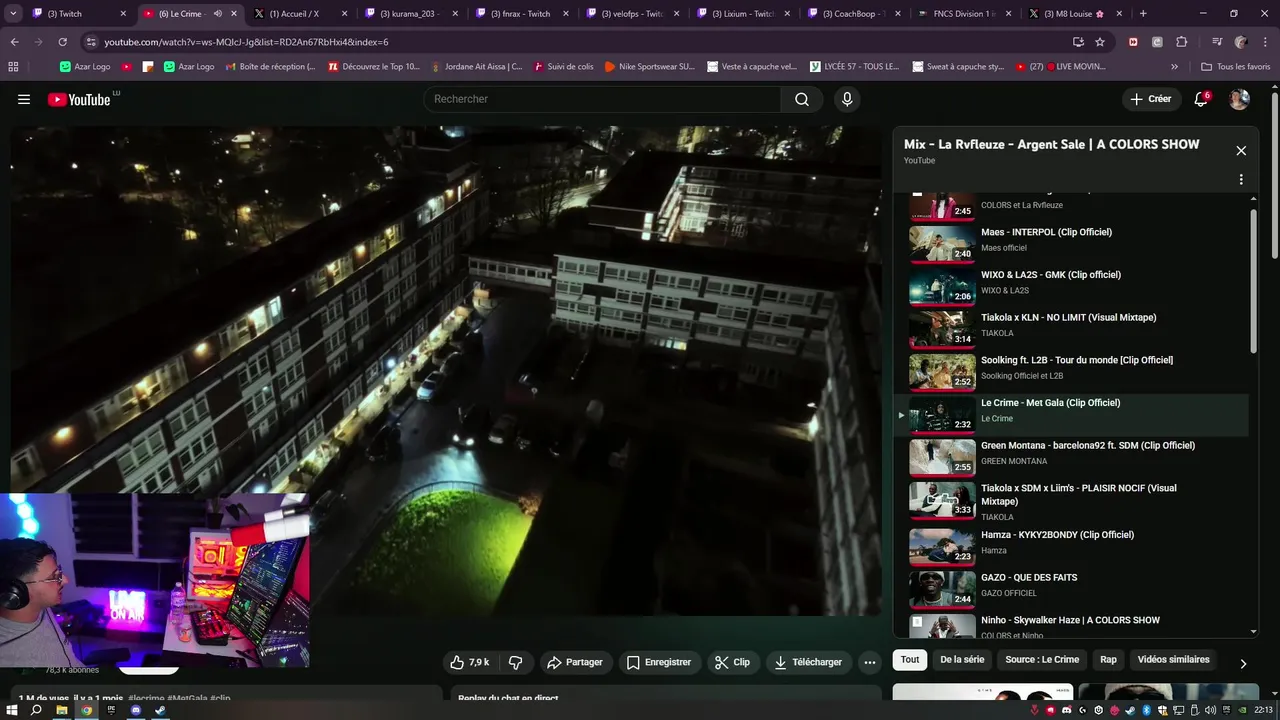1280x720 pixels.
Task: Open the account avatar menu
Action: click(x=1239, y=99)
